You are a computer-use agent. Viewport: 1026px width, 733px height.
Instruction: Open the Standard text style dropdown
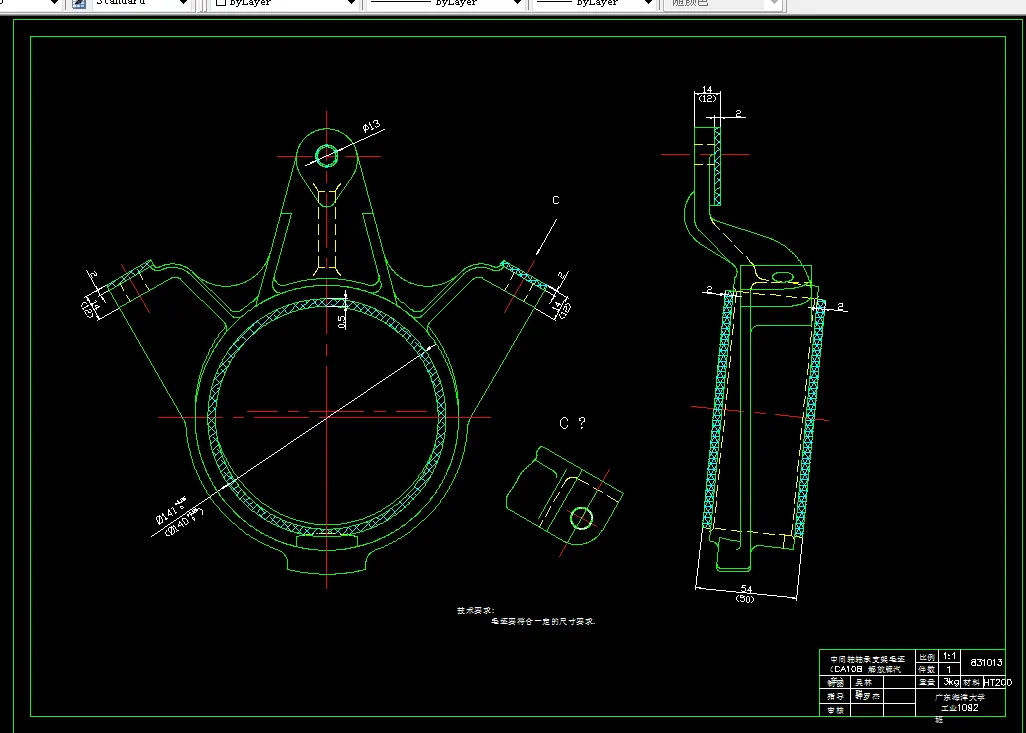coord(183,3)
